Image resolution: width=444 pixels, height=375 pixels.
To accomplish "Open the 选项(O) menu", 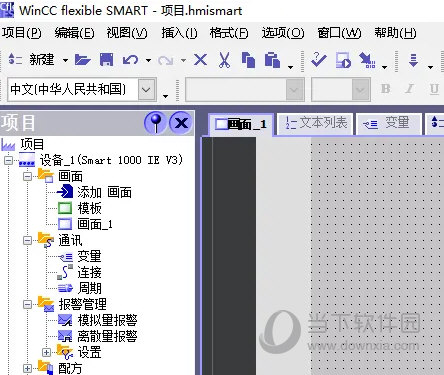I will pyautogui.click(x=283, y=33).
